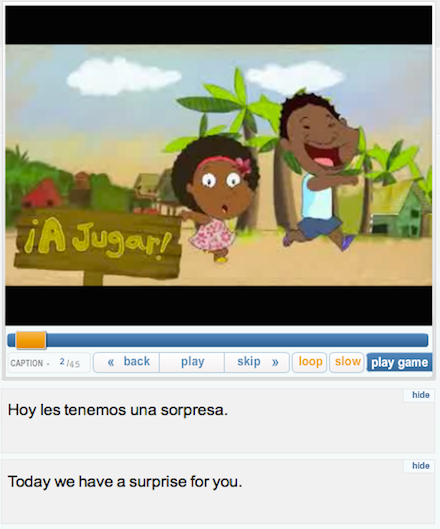
Task: Hide the Spanish caption text
Action: tap(420, 395)
